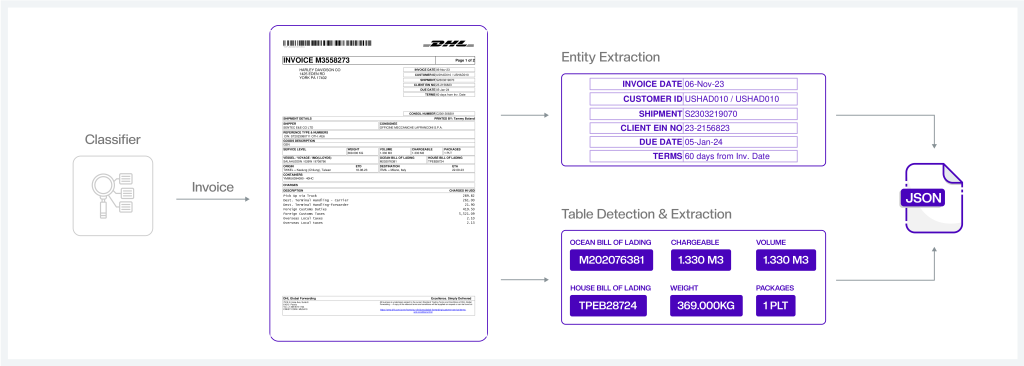This screenshot has width=1024, height=366.
Task: Select the 'Invoice' label beside the classifier
Action: coord(213,188)
